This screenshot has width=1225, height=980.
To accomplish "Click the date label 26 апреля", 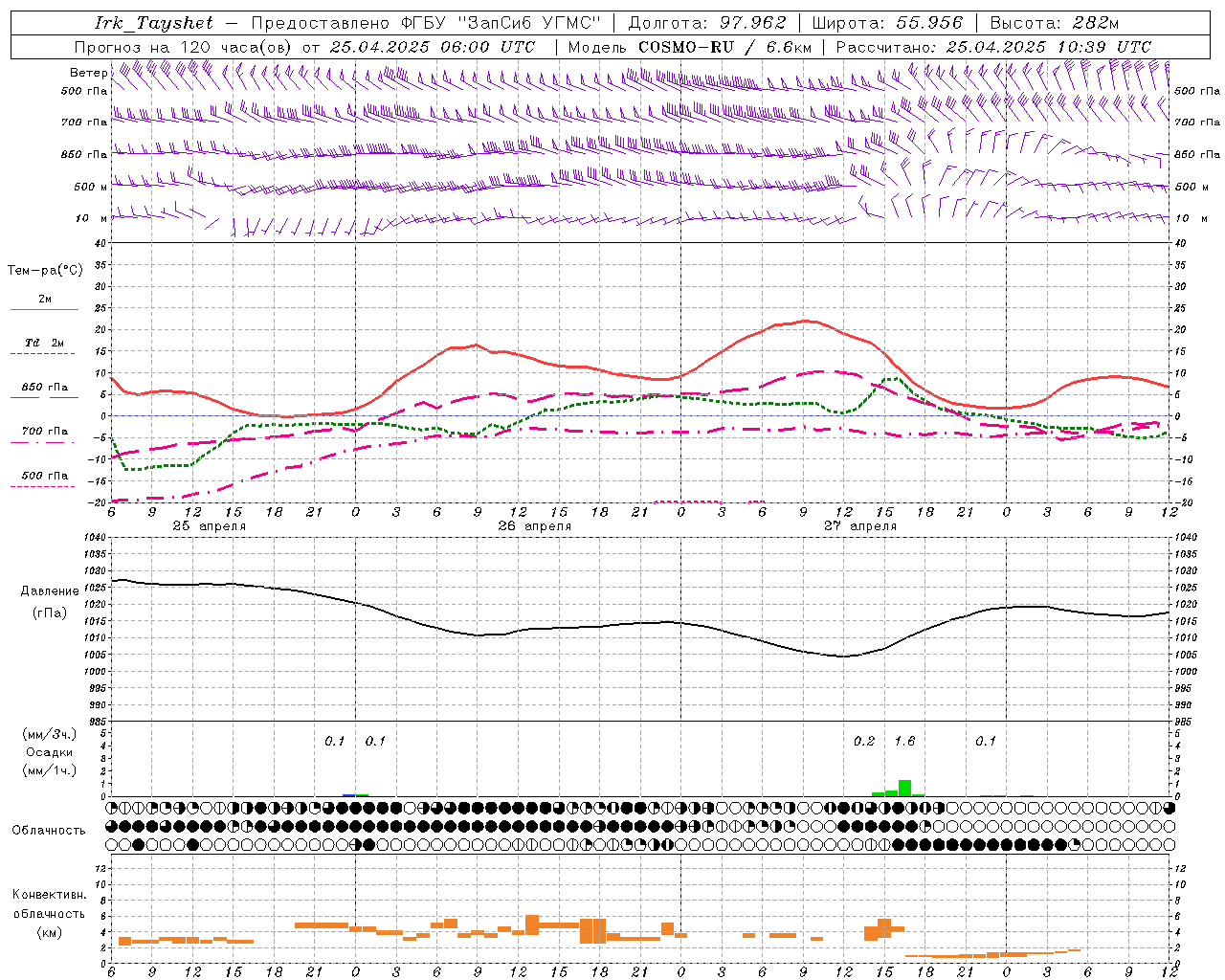I will [534, 526].
